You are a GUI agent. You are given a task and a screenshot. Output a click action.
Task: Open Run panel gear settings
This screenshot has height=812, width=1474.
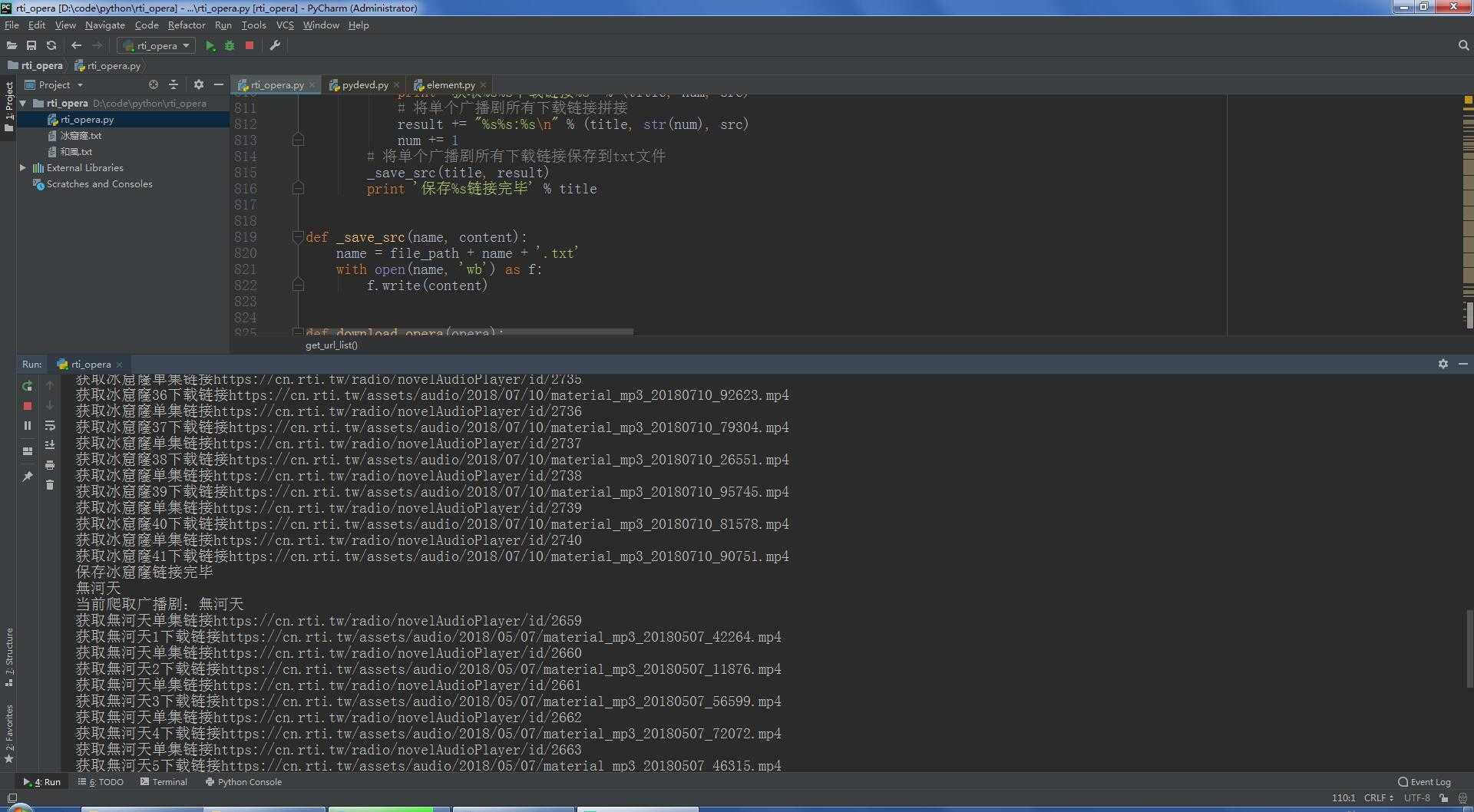pyautogui.click(x=1443, y=364)
